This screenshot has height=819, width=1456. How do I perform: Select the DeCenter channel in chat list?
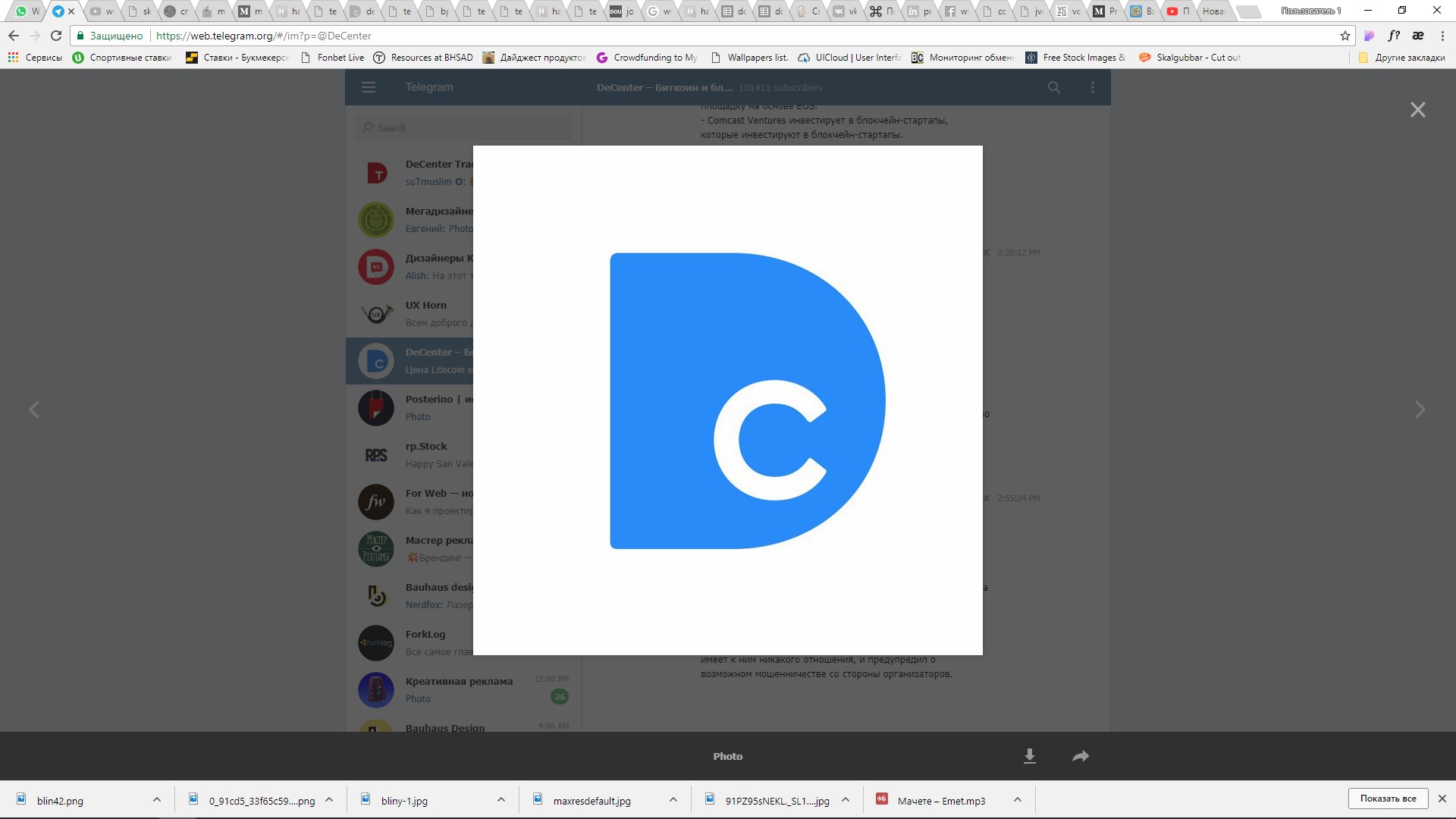(409, 361)
